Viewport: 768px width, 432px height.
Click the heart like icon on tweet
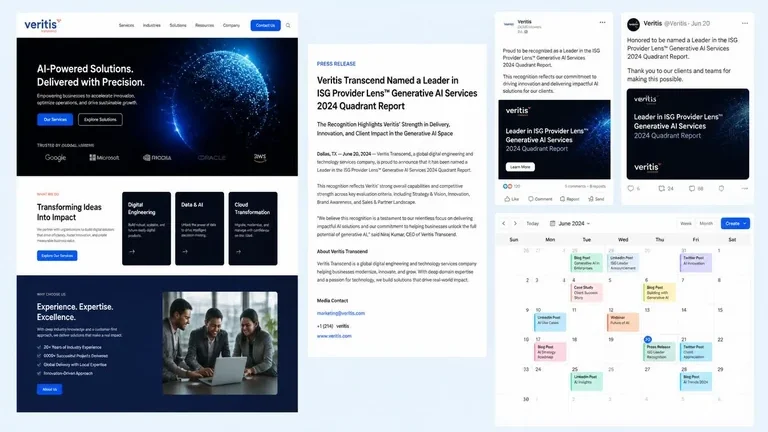630,189
